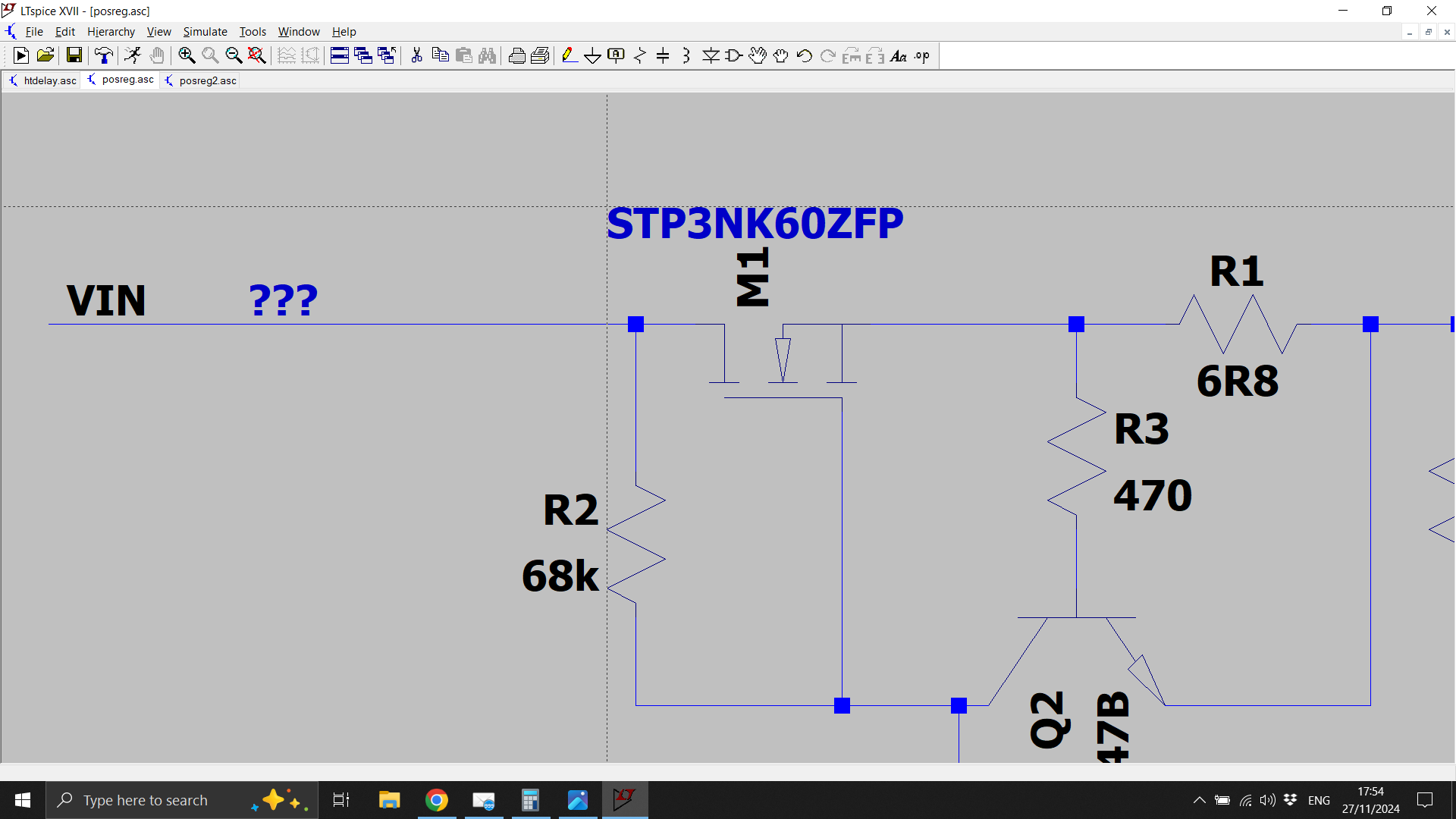Add a Text comment with the Aa tool
This screenshot has width=1456, height=819.
pyautogui.click(x=899, y=55)
